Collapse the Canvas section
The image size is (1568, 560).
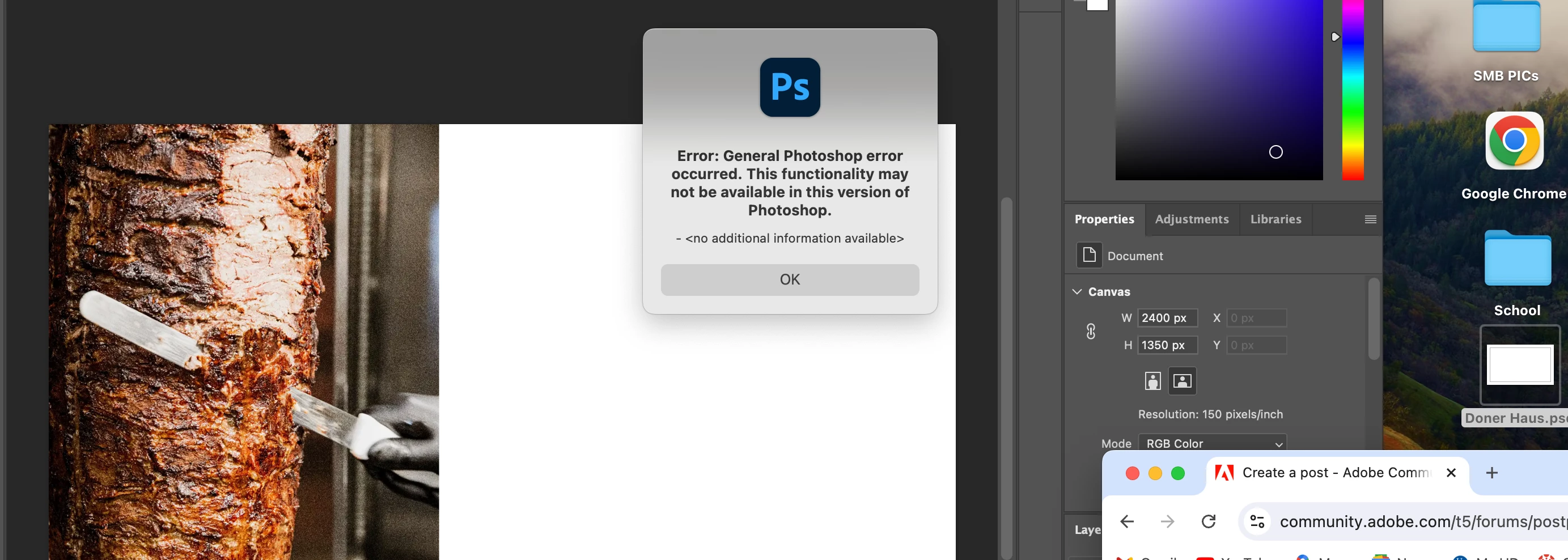tap(1077, 291)
